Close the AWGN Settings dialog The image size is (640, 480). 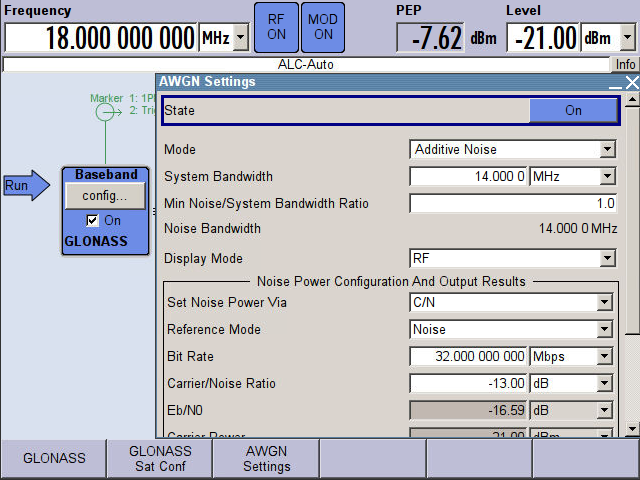[632, 82]
